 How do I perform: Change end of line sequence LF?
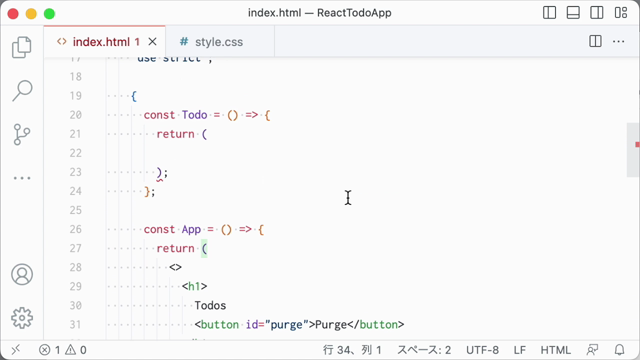pyautogui.click(x=520, y=350)
